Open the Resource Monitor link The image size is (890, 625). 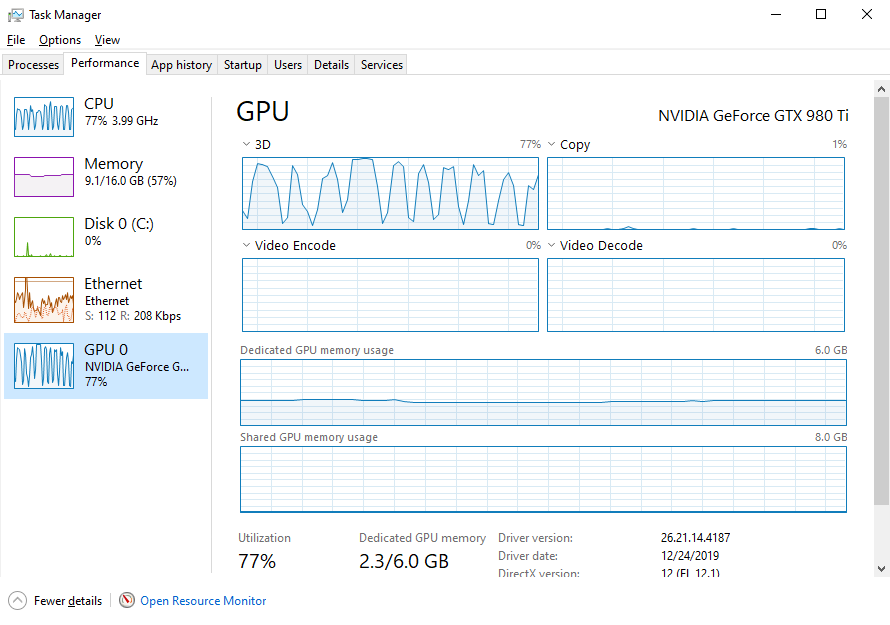pos(203,601)
